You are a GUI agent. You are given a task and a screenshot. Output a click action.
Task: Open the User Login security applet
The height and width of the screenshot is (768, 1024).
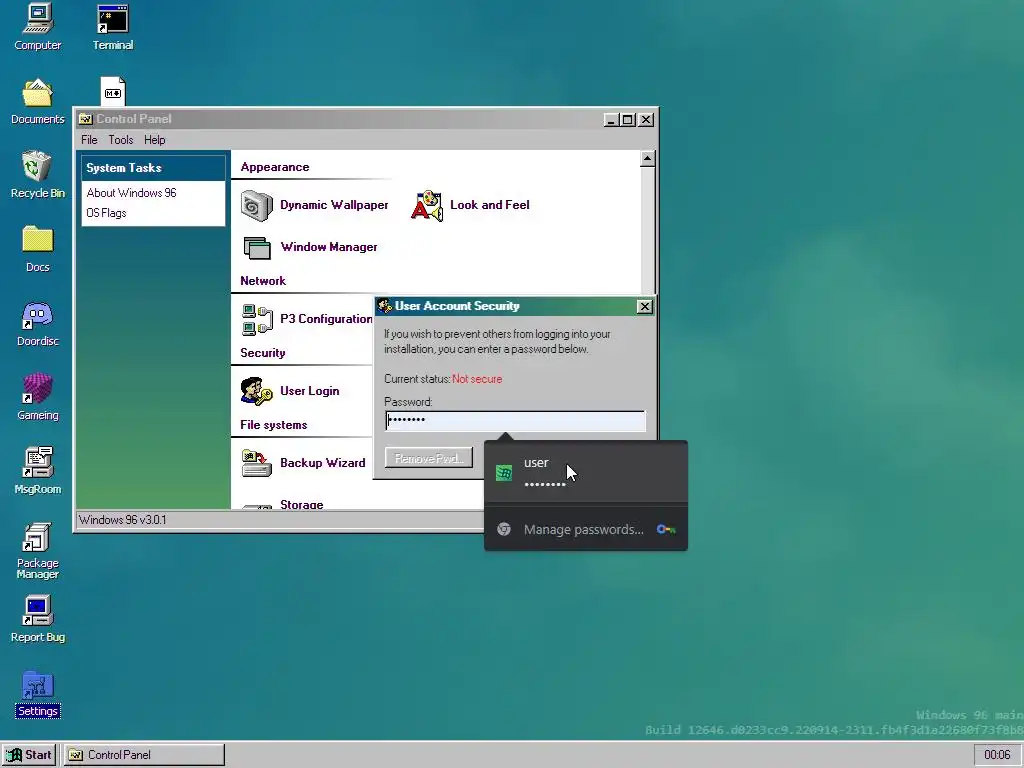[290, 391]
